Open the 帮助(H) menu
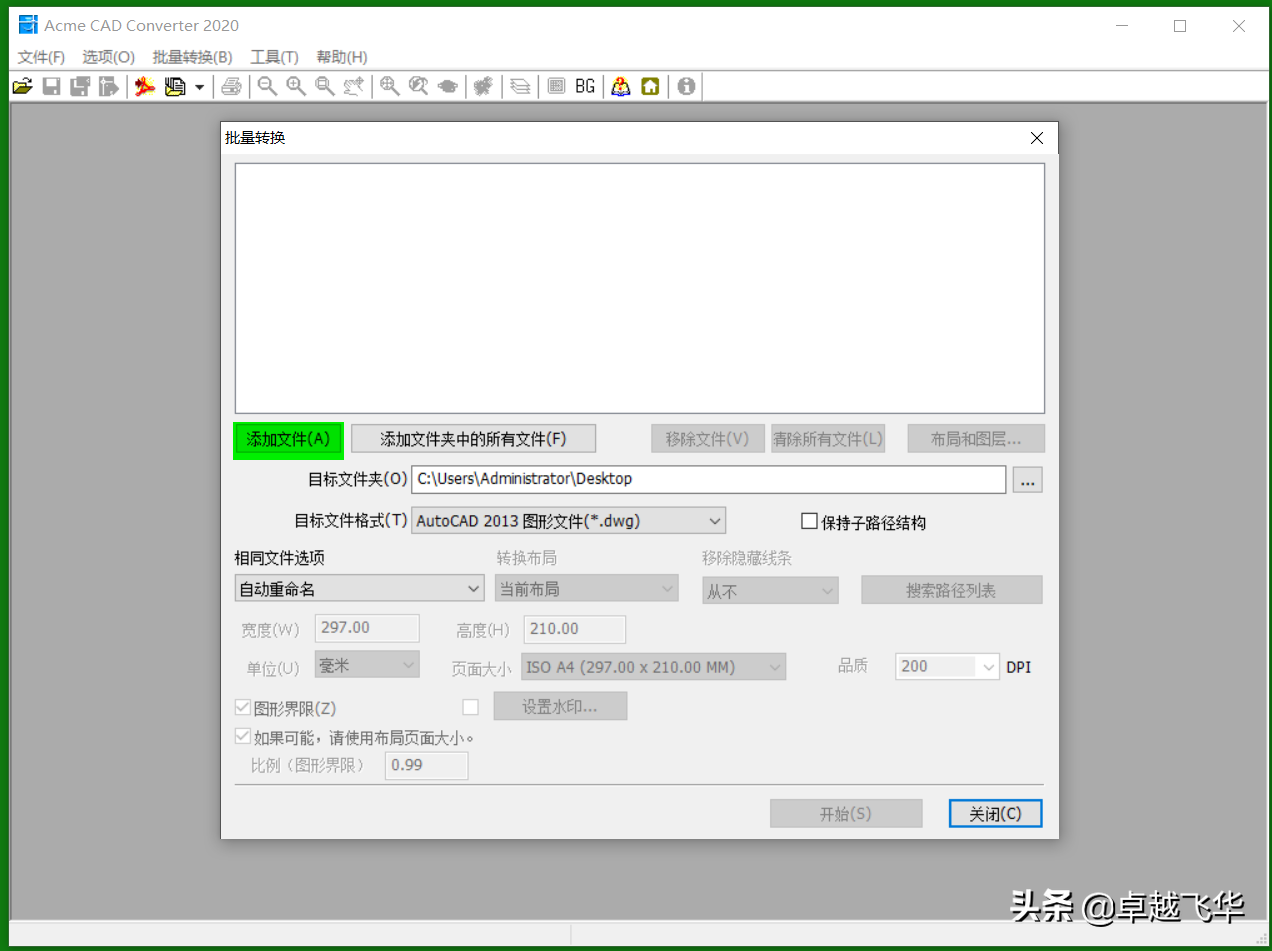Viewport: 1272px width, 951px height. (342, 57)
